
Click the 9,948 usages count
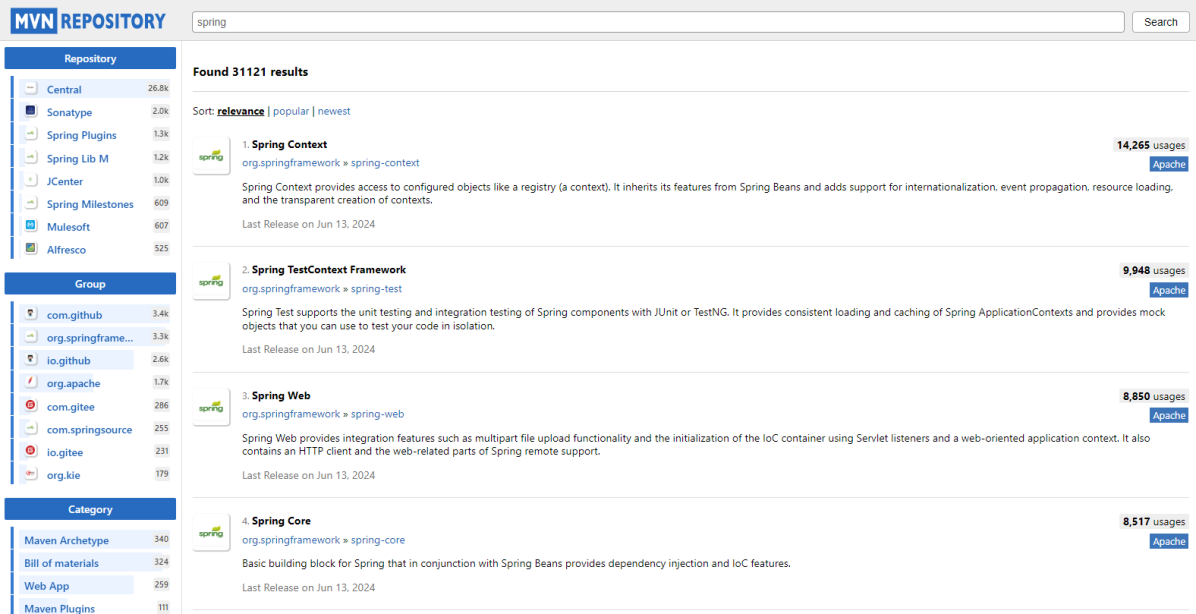1154,271
